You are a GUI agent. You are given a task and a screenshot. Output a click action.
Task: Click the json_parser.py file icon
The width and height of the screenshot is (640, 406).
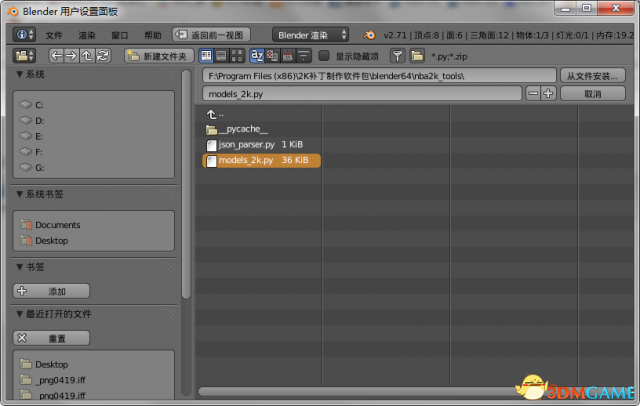click(x=211, y=145)
